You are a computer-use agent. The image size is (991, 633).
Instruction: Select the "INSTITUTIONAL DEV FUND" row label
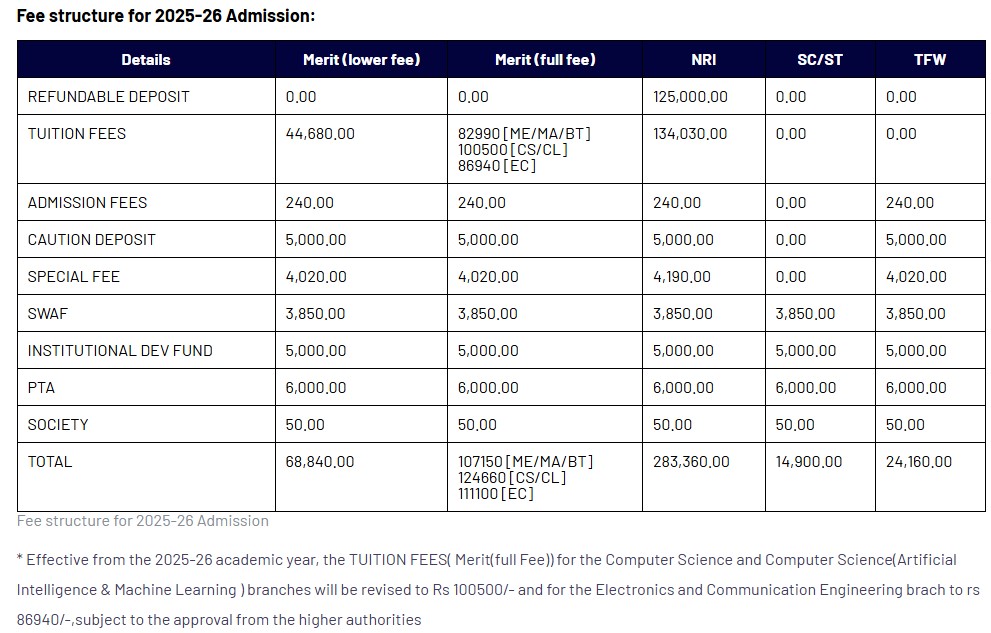pyautogui.click(x=120, y=351)
